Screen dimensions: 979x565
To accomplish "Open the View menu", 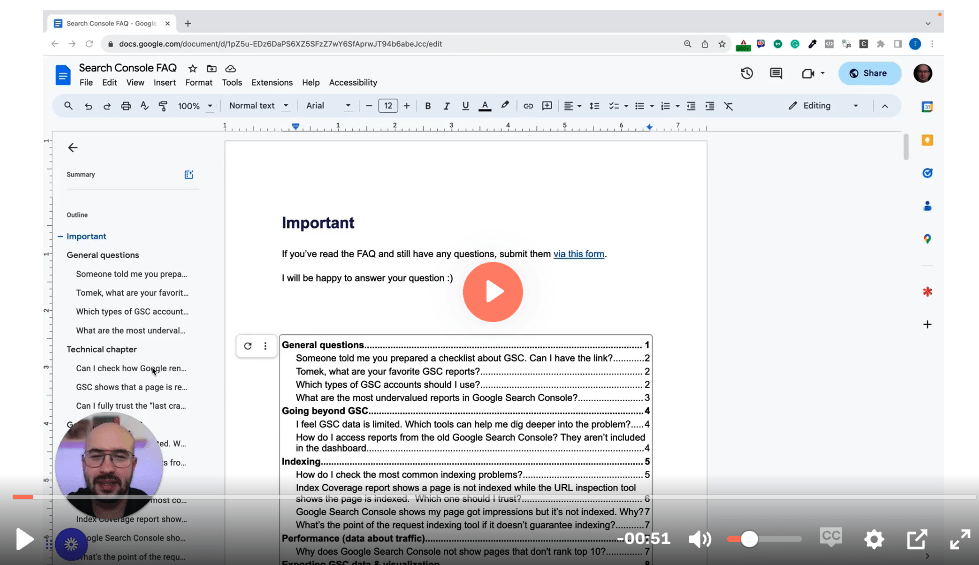I will tap(135, 82).
